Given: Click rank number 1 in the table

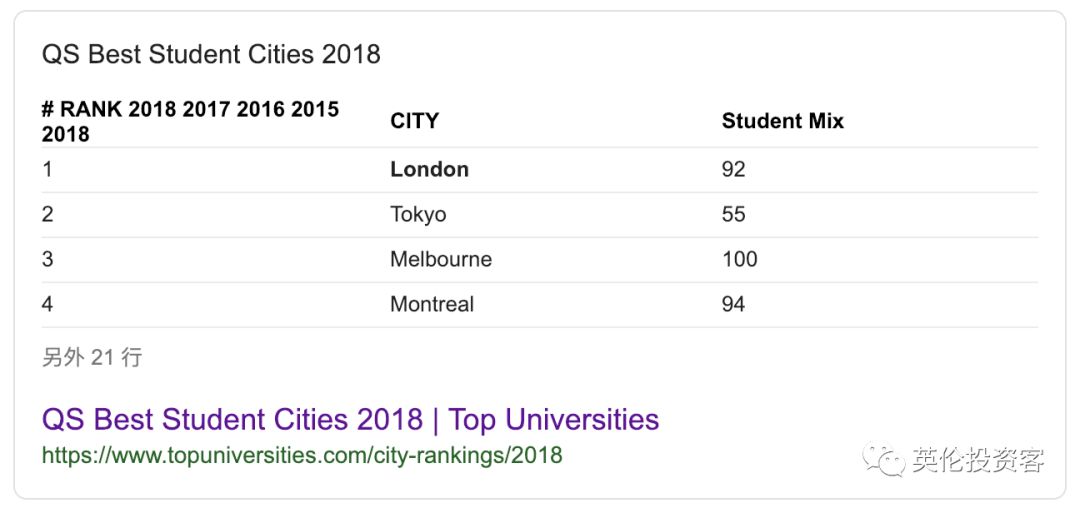Looking at the screenshot, I should [47, 169].
